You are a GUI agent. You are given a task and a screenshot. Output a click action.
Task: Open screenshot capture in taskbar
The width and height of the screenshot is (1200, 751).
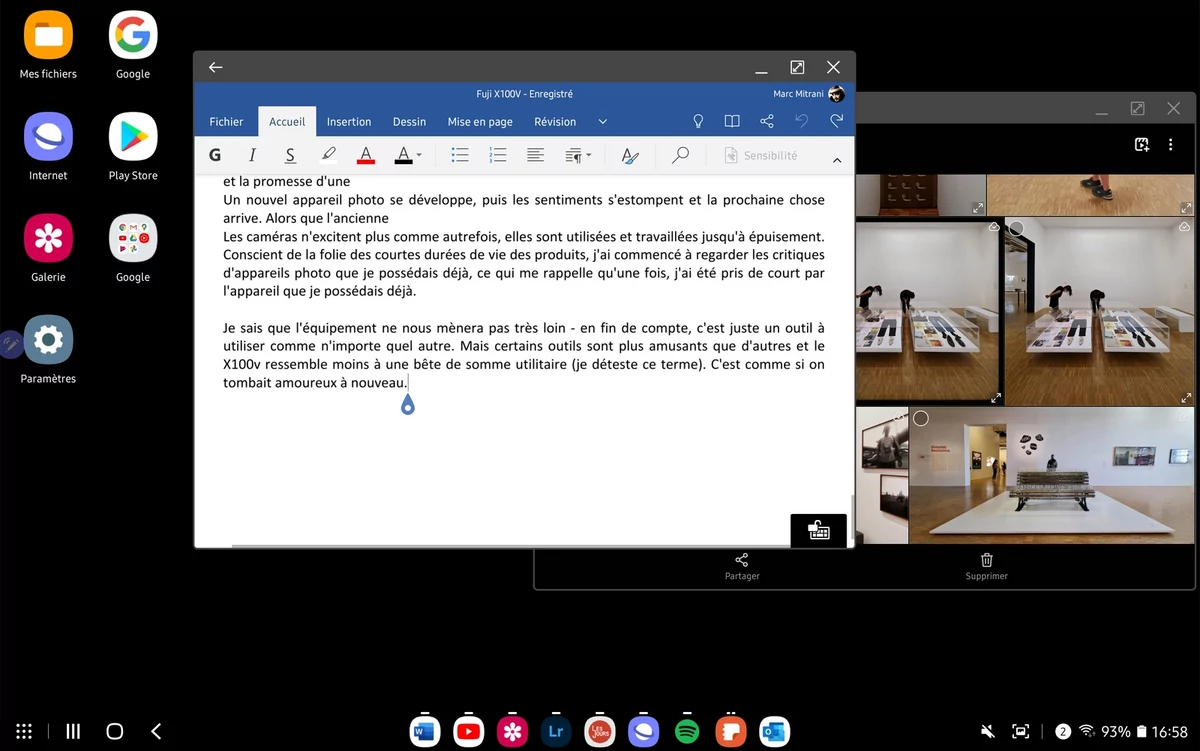[1021, 731]
